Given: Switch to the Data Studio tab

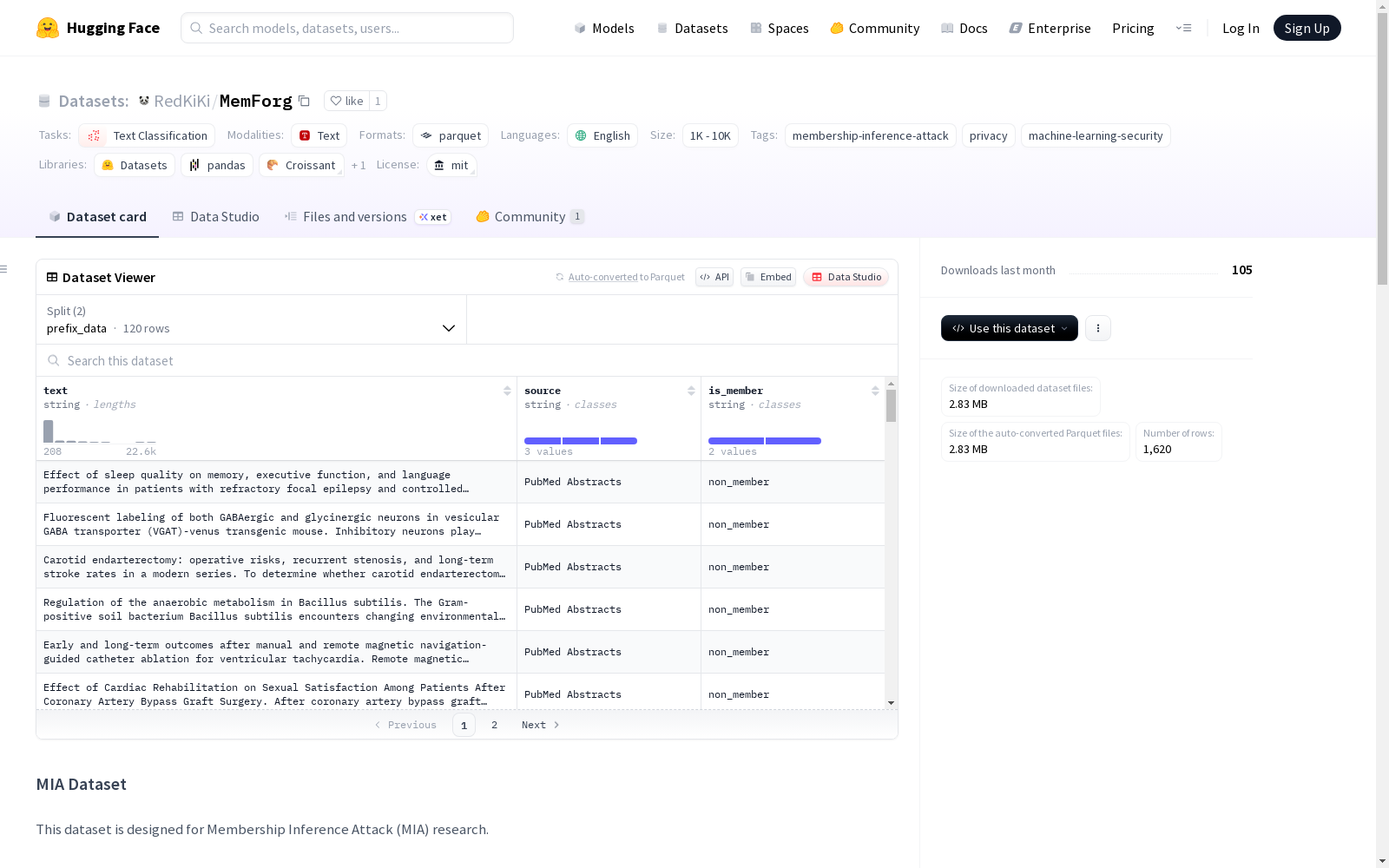Looking at the screenshot, I should [x=215, y=217].
